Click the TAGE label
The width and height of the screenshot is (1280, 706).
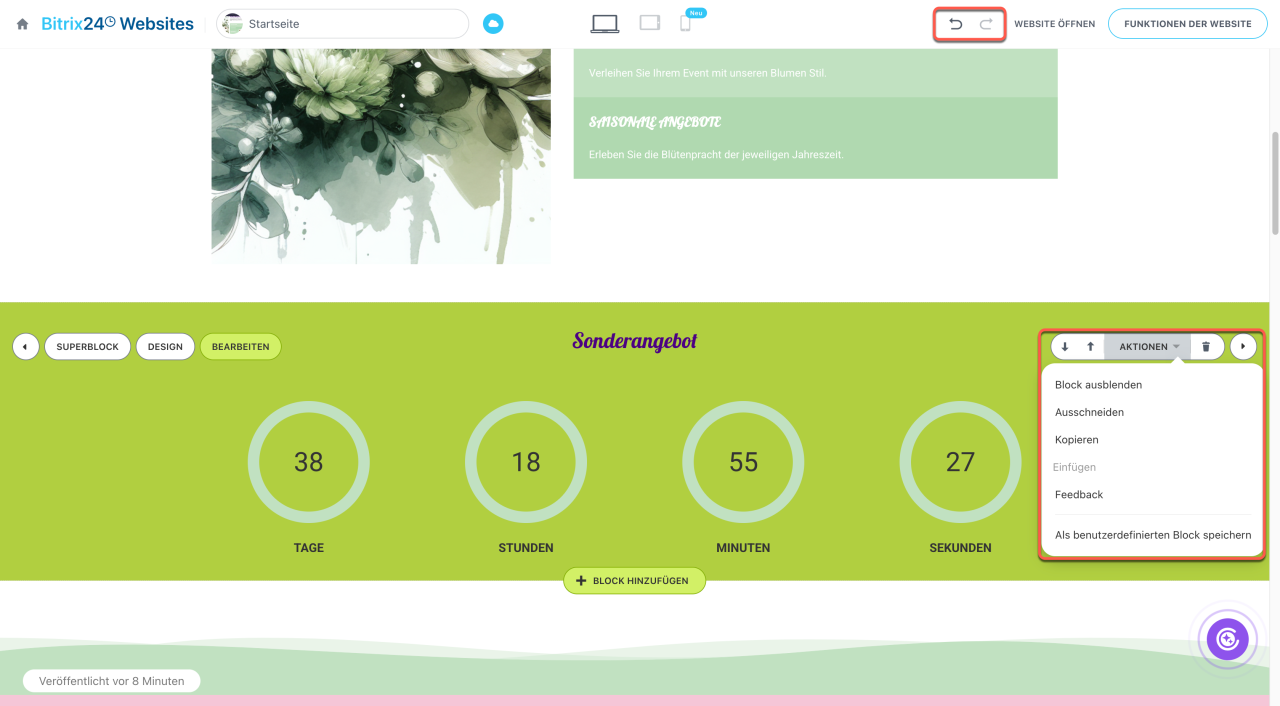(x=309, y=548)
